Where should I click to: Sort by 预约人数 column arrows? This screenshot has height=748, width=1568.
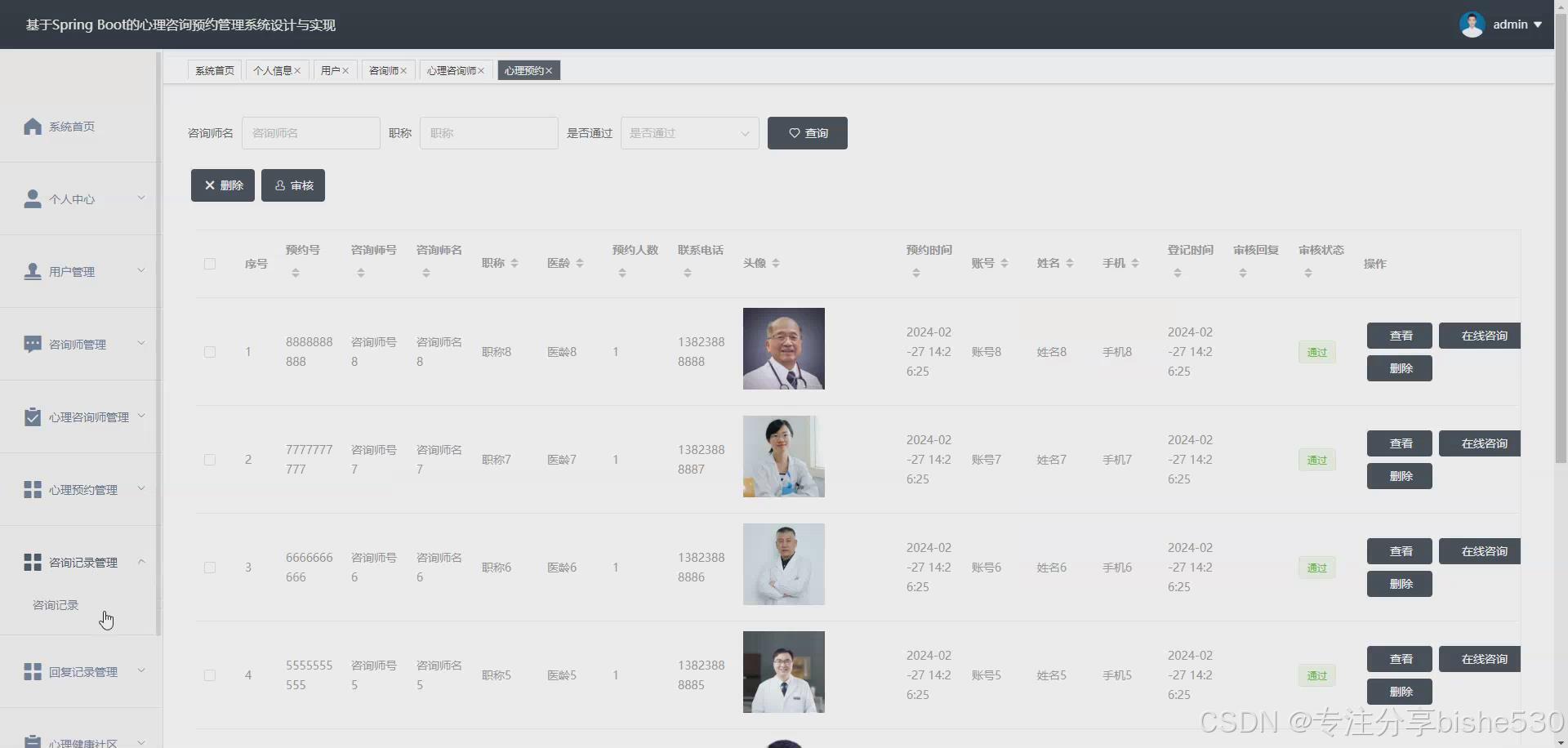(x=622, y=273)
